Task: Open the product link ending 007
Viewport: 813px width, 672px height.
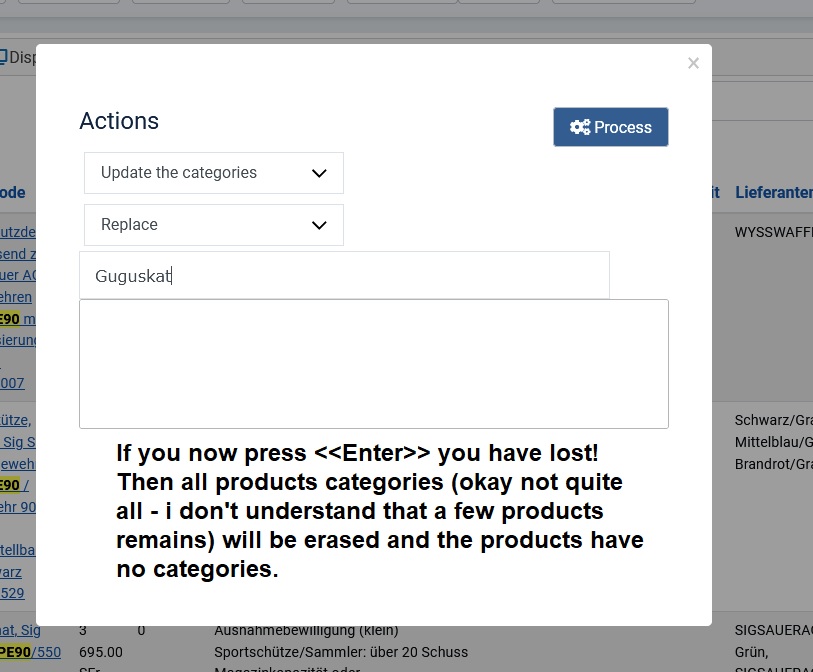Action: click(12, 383)
